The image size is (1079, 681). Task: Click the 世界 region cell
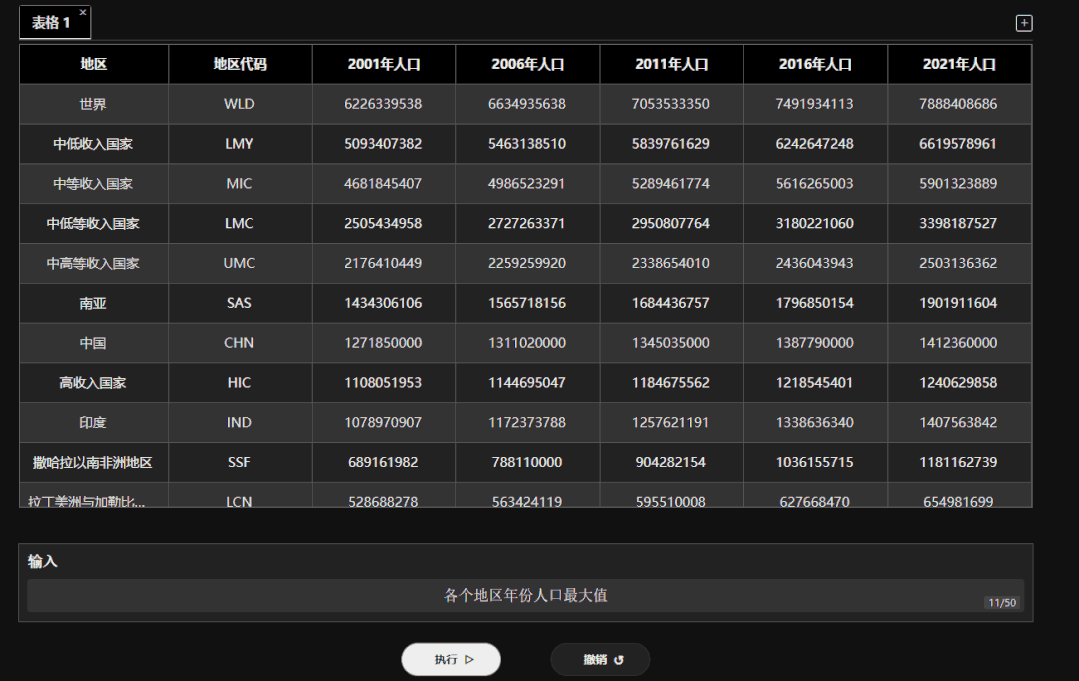pos(94,104)
